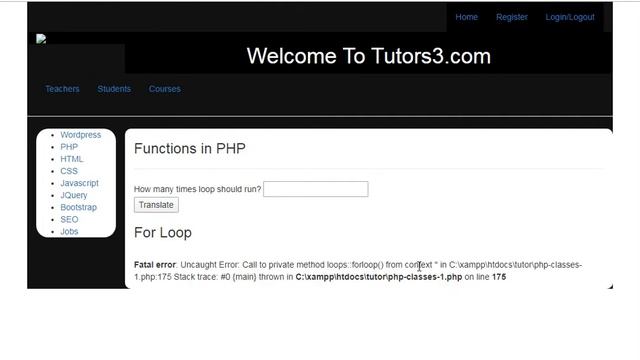Open the Students menu item
Screen dimensions: 640x360
(114, 89)
